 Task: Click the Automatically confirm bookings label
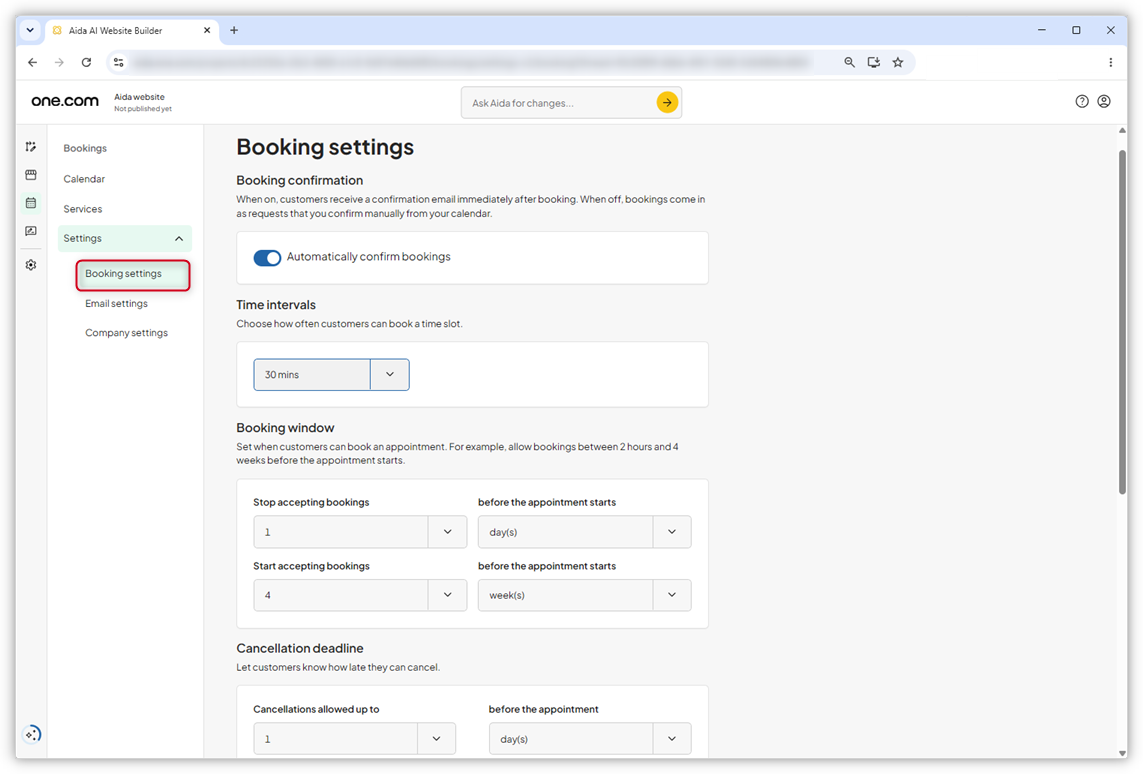[x=369, y=257]
